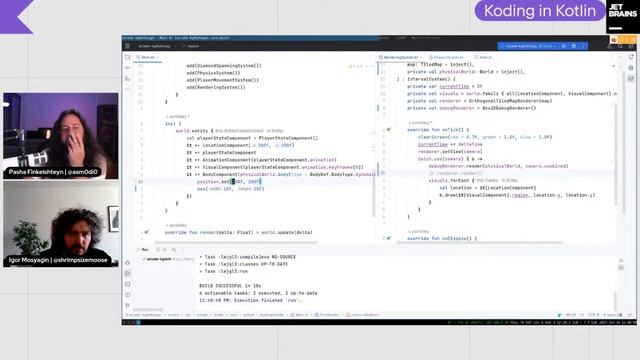Open Version Control icon in bottom-left sidebar
The height and width of the screenshot is (360, 640).
[x=128, y=305]
